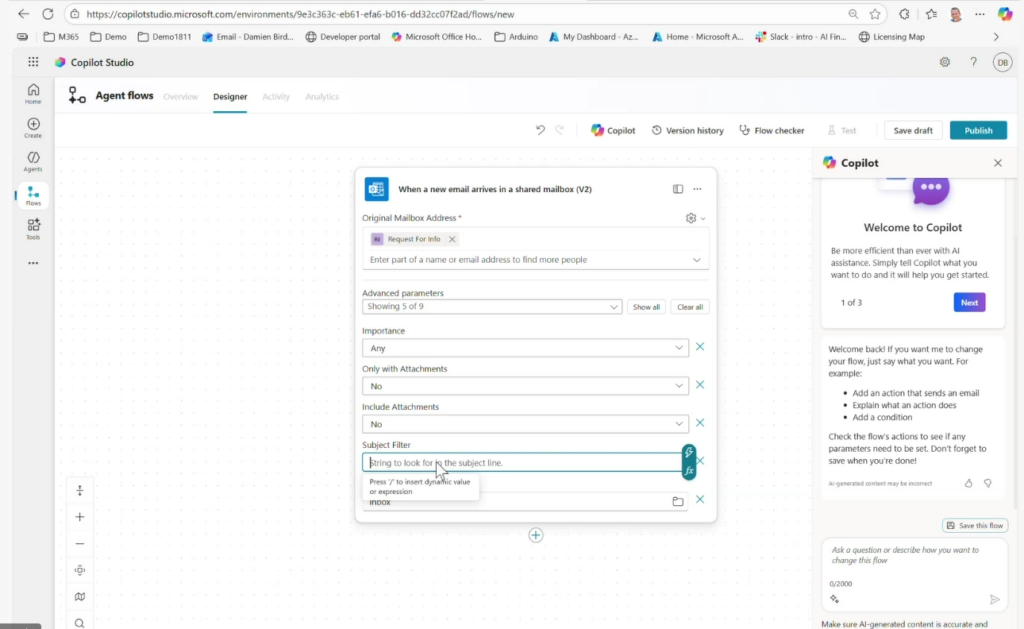Remove the Request For Info mailbox chip
Image resolution: width=1024 pixels, height=629 pixels.
(x=452, y=239)
